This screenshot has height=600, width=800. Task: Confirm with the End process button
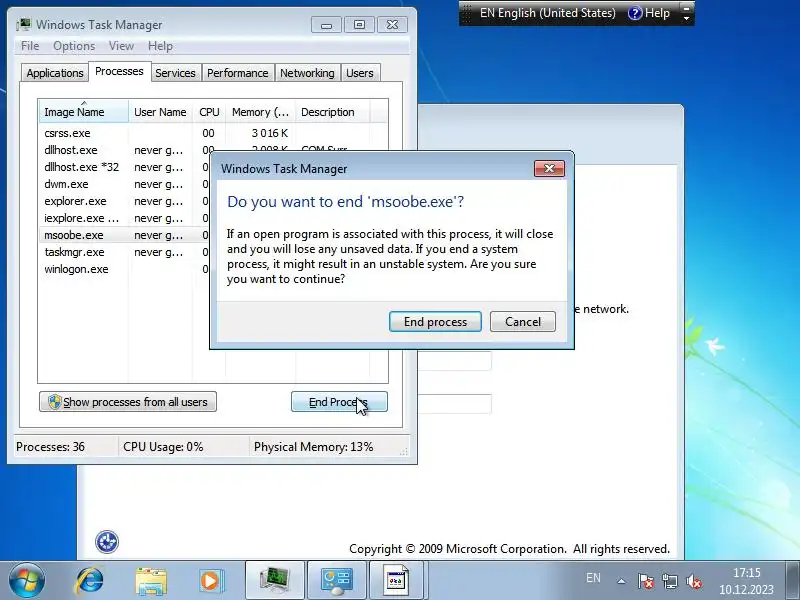435,322
